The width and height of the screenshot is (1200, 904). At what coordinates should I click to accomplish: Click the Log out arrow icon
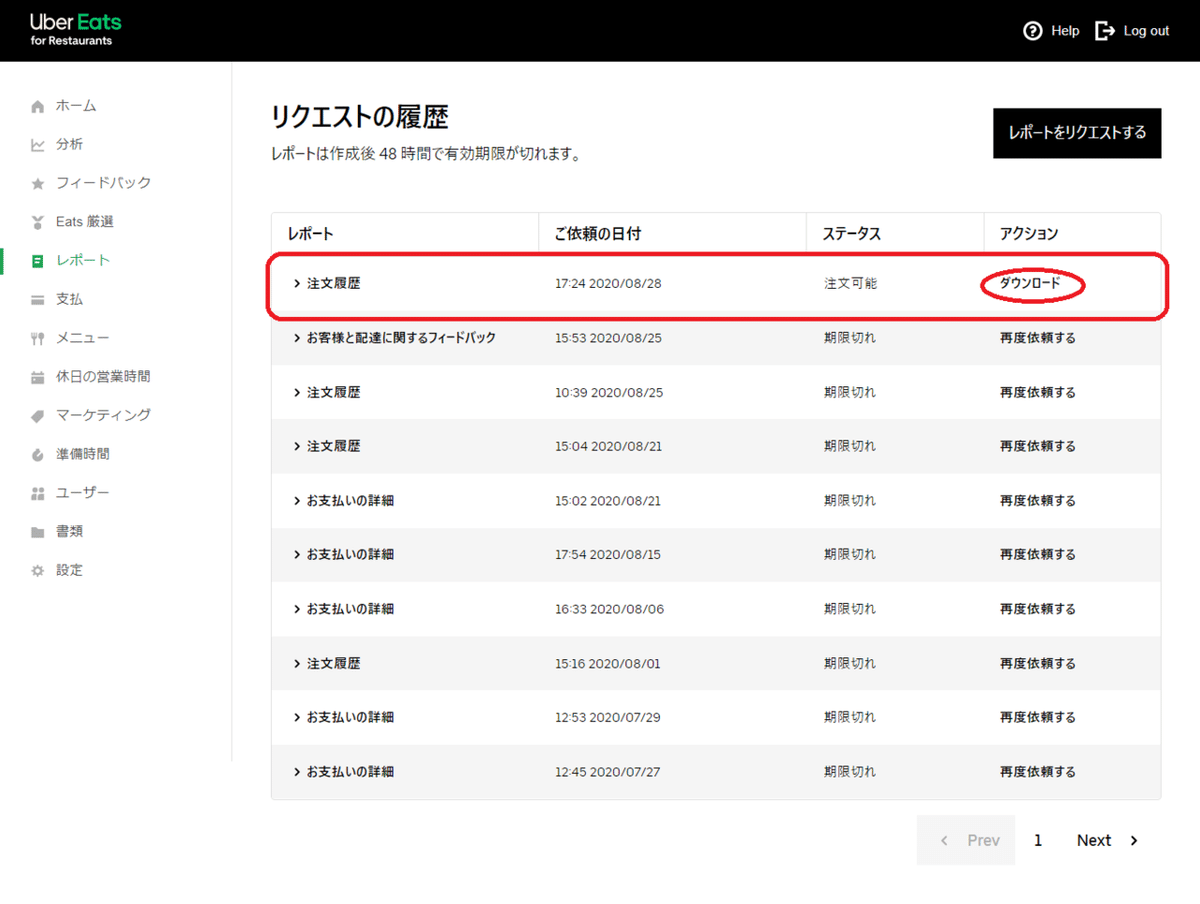pyautogui.click(x=1105, y=31)
